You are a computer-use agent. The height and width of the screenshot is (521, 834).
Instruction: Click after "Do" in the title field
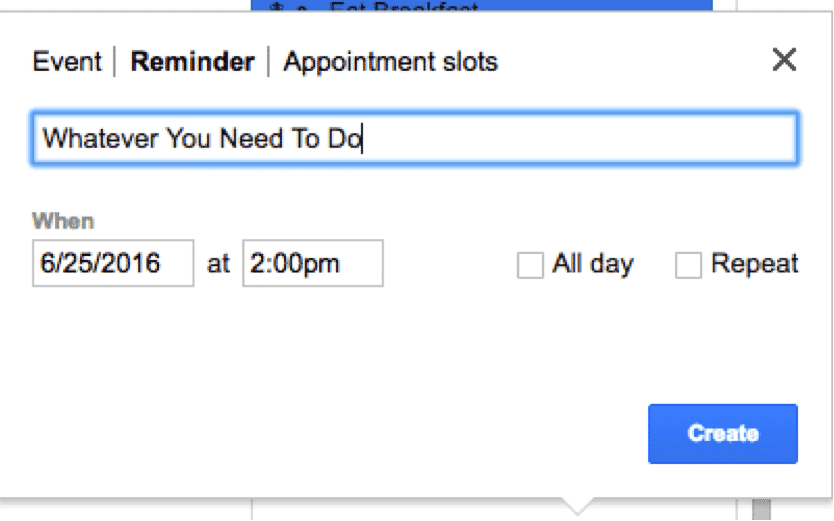[365, 138]
